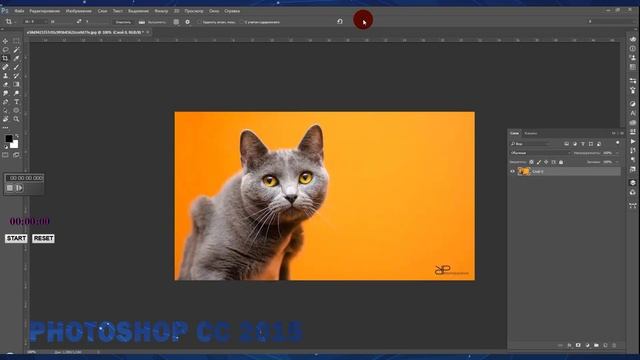
Task: Select the Magic Wand tool
Action: [16, 49]
